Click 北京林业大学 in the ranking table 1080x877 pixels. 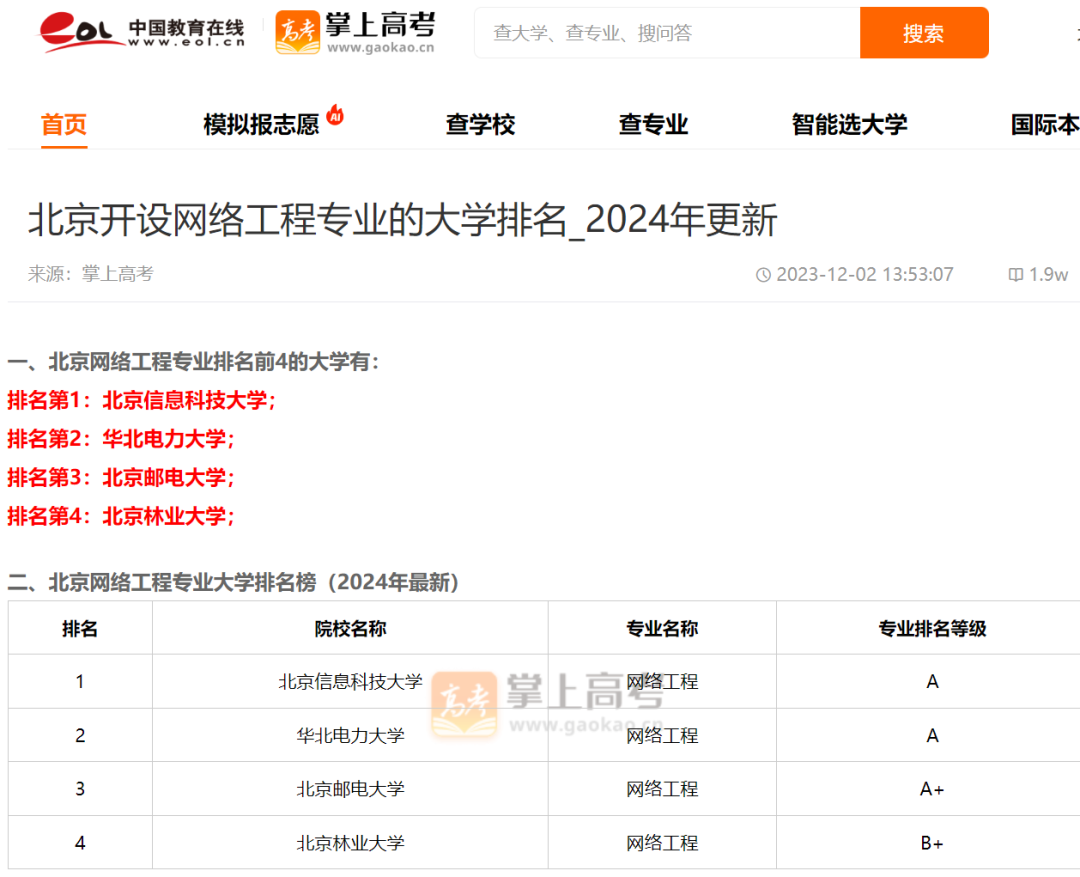(350, 844)
